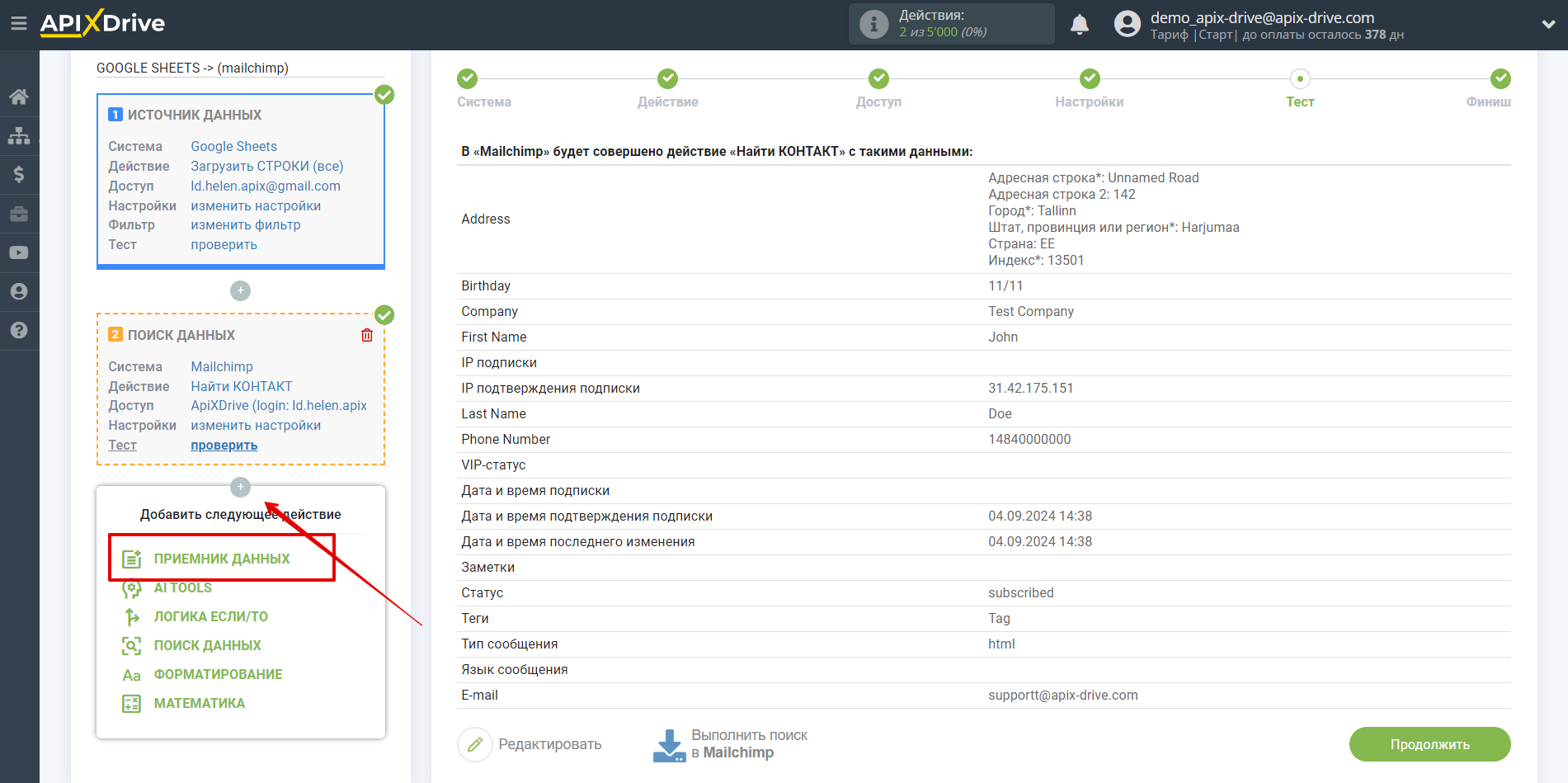Click the AI TOOLS icon
This screenshot has width=1568, height=783.
[x=132, y=588]
